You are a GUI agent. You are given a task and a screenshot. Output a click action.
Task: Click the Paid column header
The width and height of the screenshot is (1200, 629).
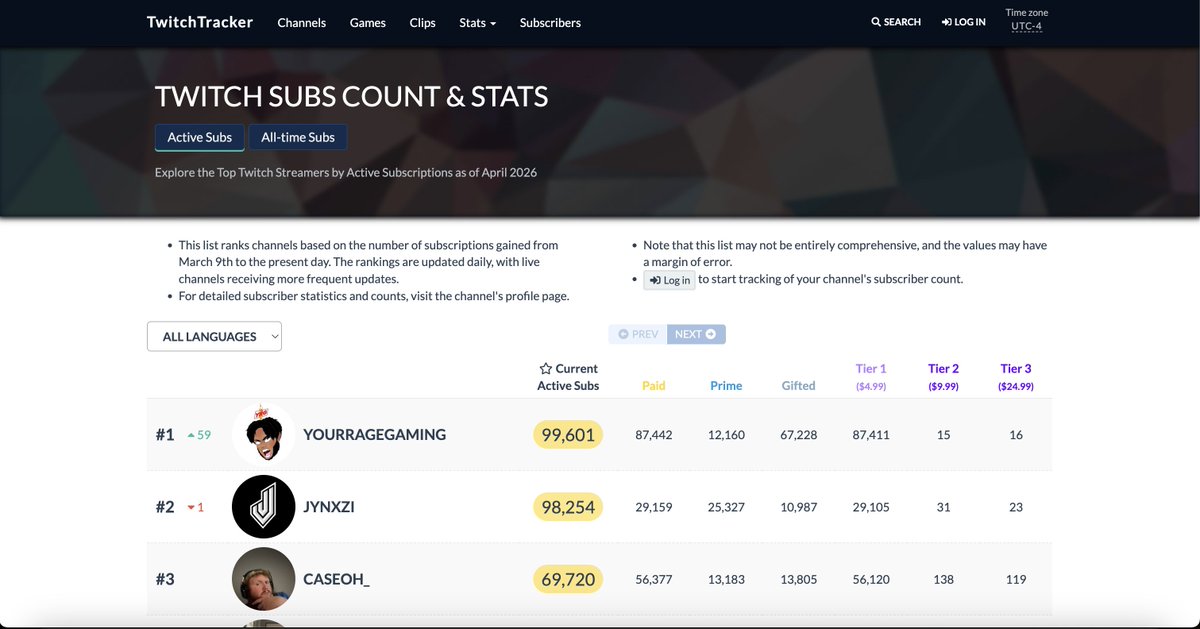(x=654, y=385)
